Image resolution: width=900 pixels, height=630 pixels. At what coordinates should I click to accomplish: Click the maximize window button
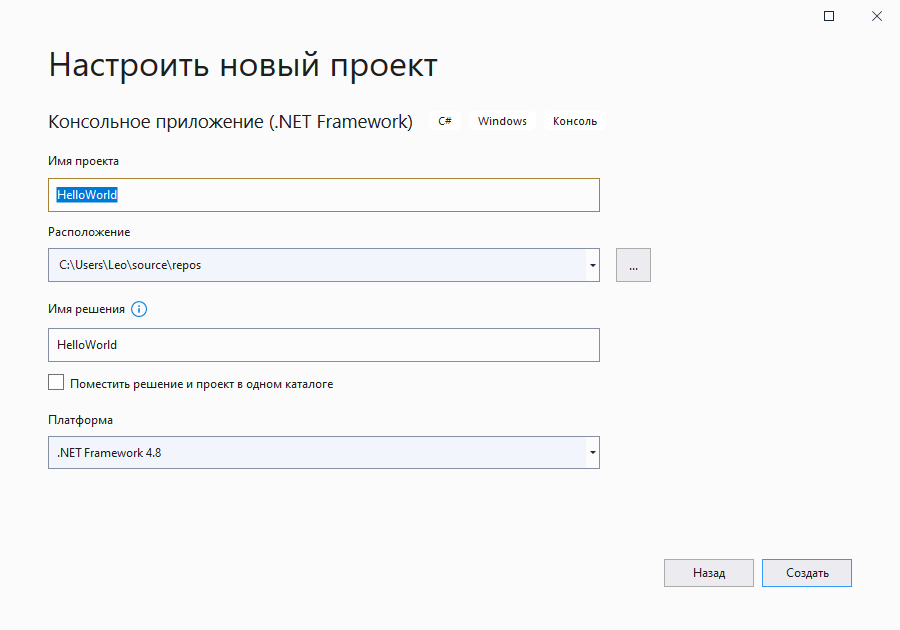(x=829, y=17)
